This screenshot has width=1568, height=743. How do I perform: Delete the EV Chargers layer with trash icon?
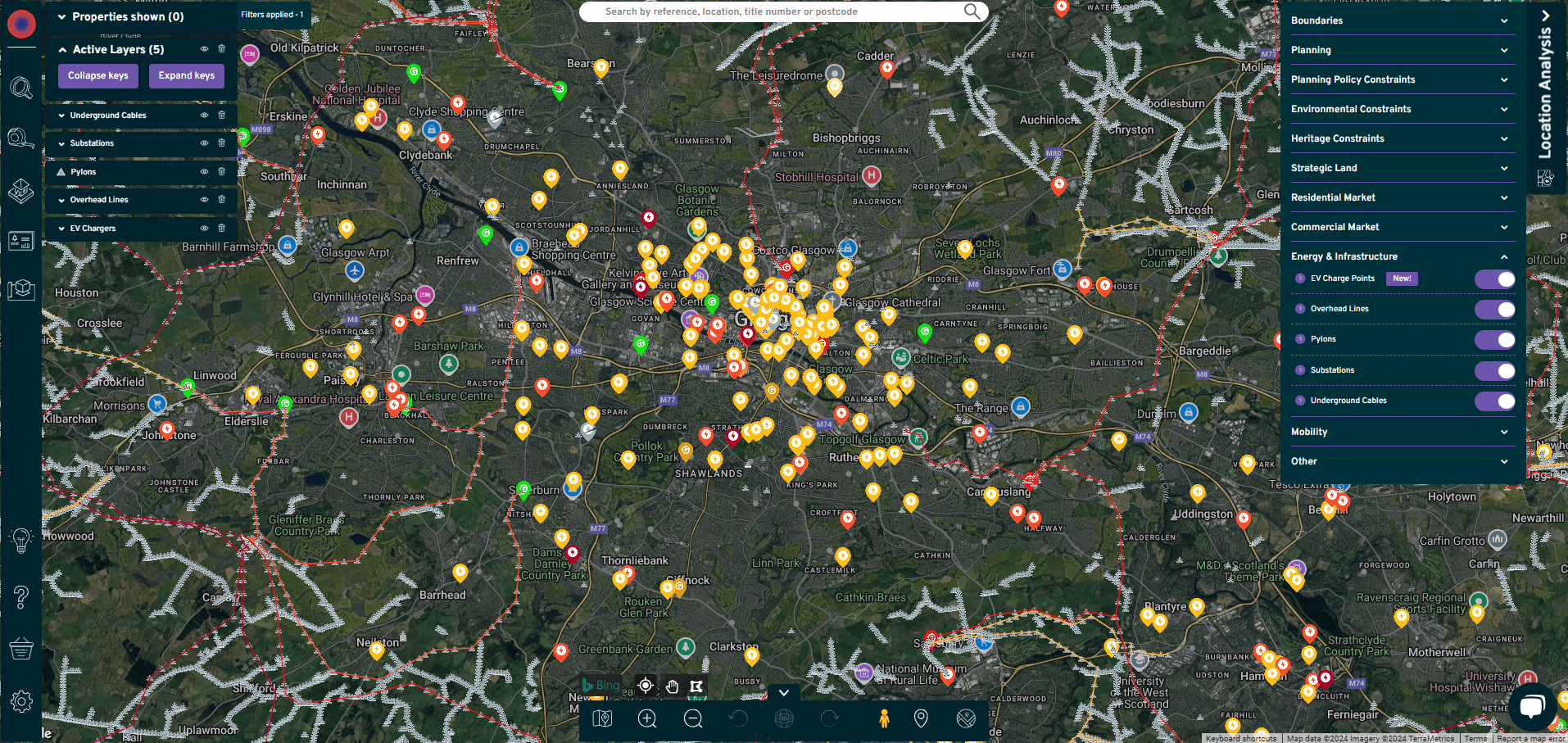221,228
